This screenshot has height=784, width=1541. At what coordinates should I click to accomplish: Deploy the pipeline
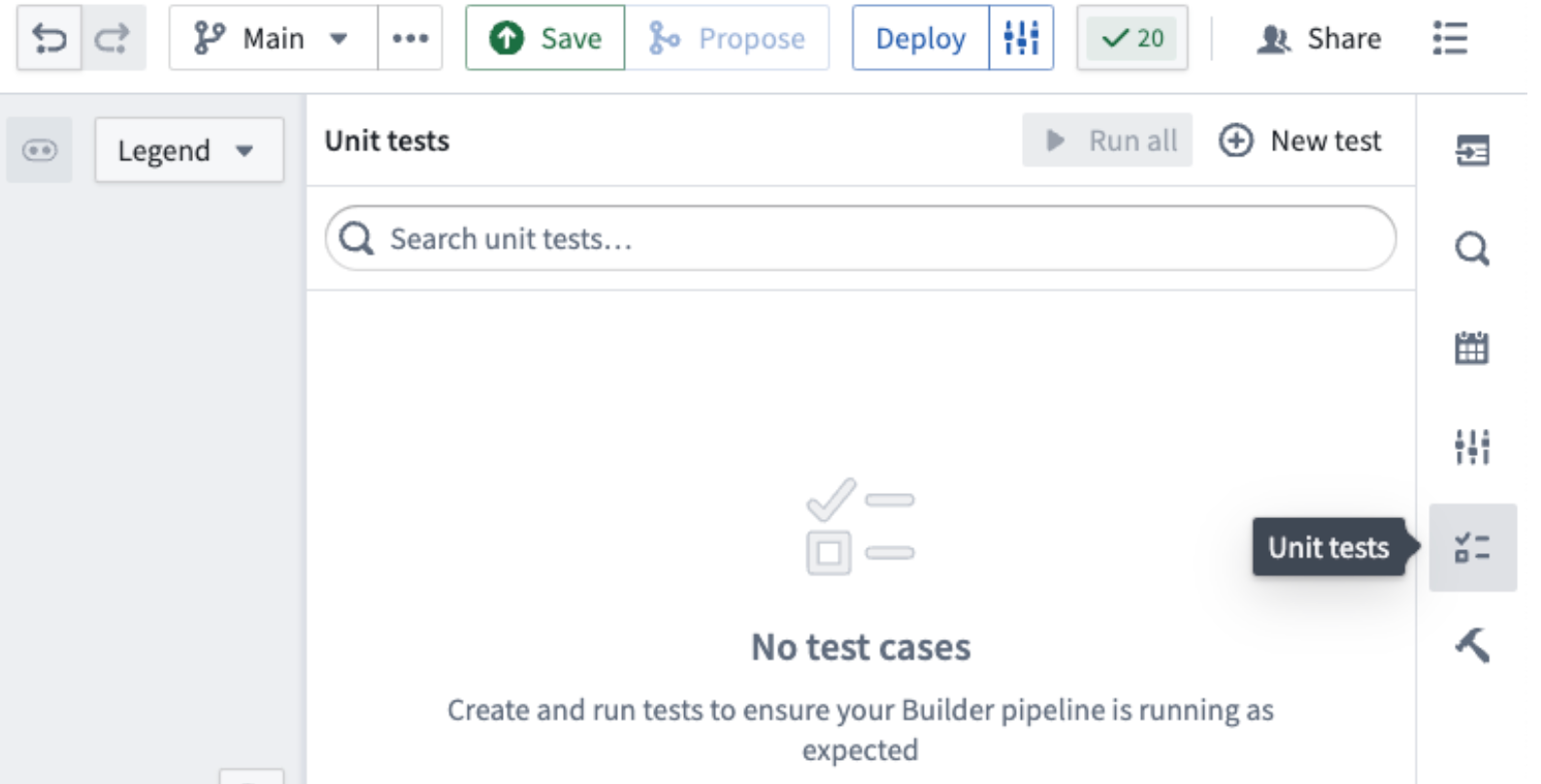coord(921,38)
